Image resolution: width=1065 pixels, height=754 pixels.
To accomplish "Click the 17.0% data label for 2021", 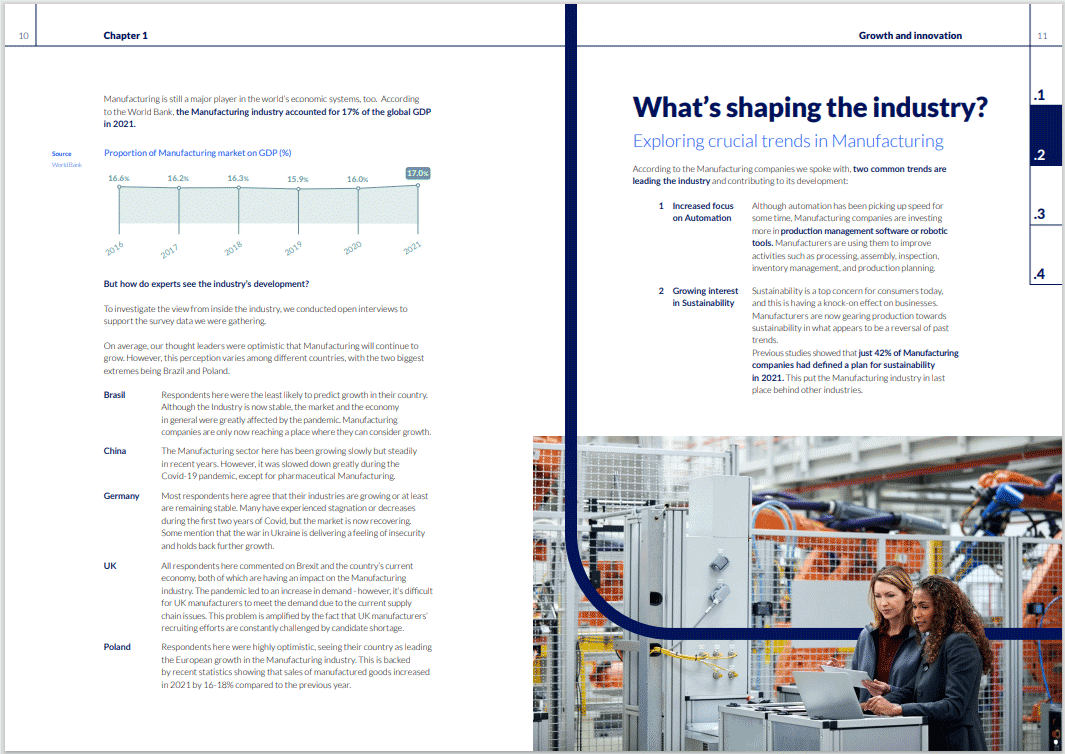I will pyautogui.click(x=418, y=173).
